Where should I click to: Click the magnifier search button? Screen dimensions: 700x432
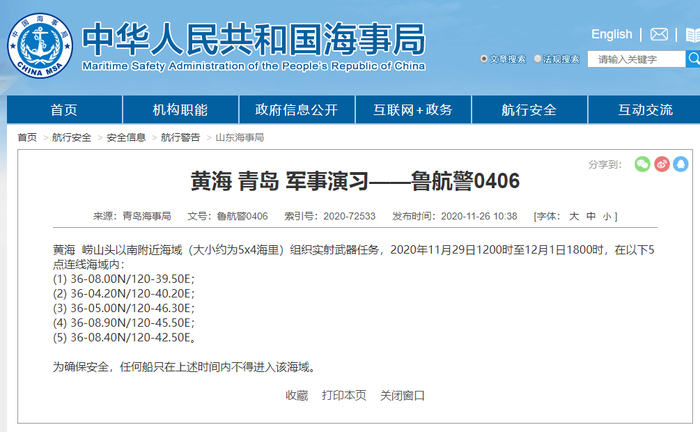click(x=693, y=58)
